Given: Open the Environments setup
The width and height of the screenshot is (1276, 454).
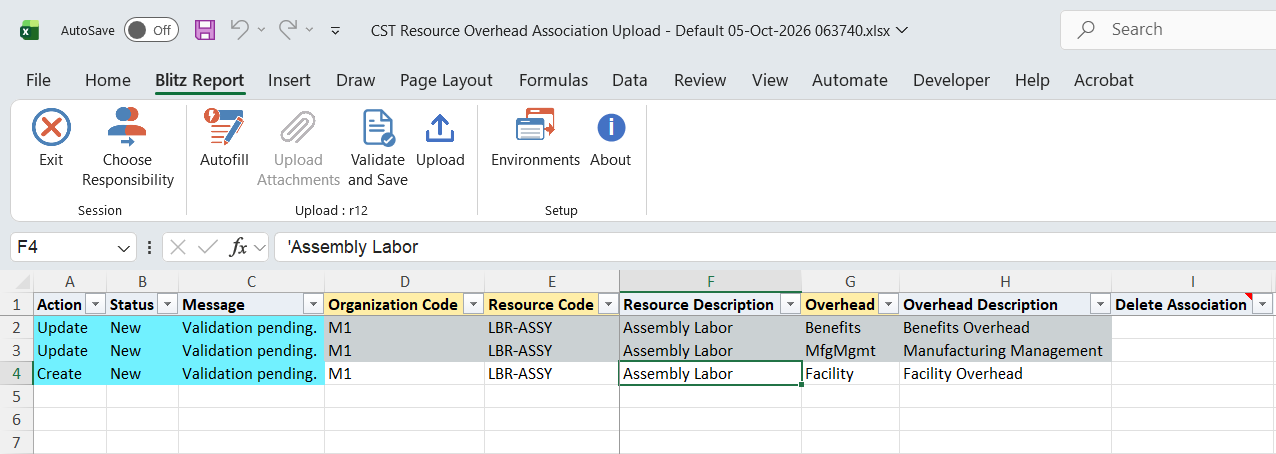Looking at the screenshot, I should (x=535, y=139).
